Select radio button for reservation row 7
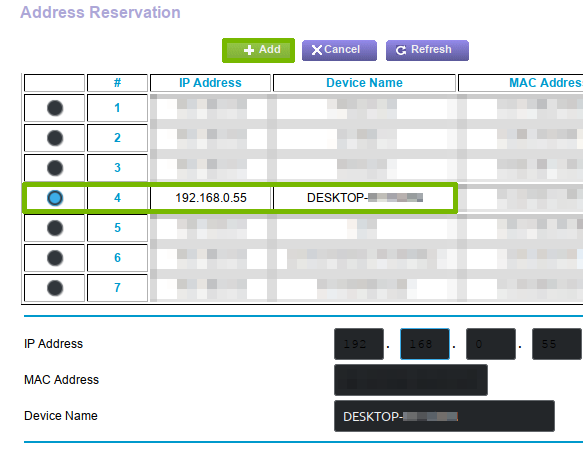The height and width of the screenshot is (457, 583). (x=55, y=288)
